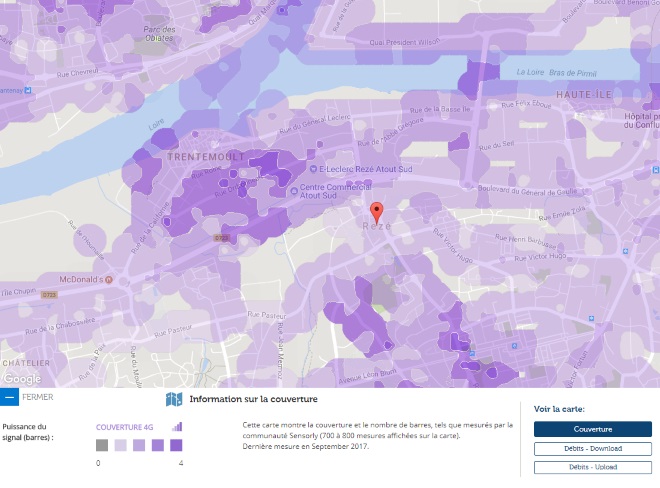
Task: Collapse the panel with the blue minus button
Action: click(9, 397)
